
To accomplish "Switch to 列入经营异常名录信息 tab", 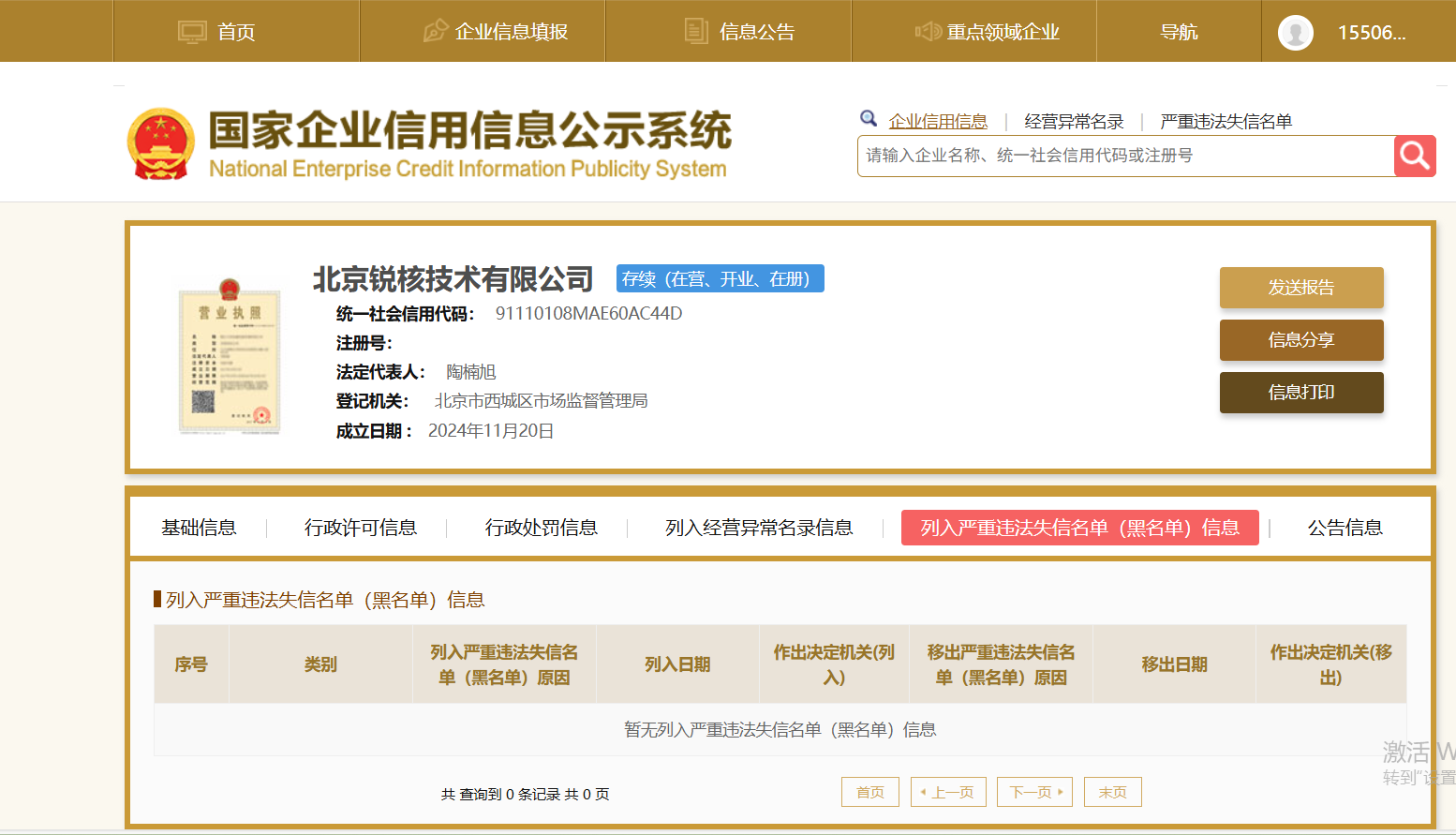I will pyautogui.click(x=759, y=528).
